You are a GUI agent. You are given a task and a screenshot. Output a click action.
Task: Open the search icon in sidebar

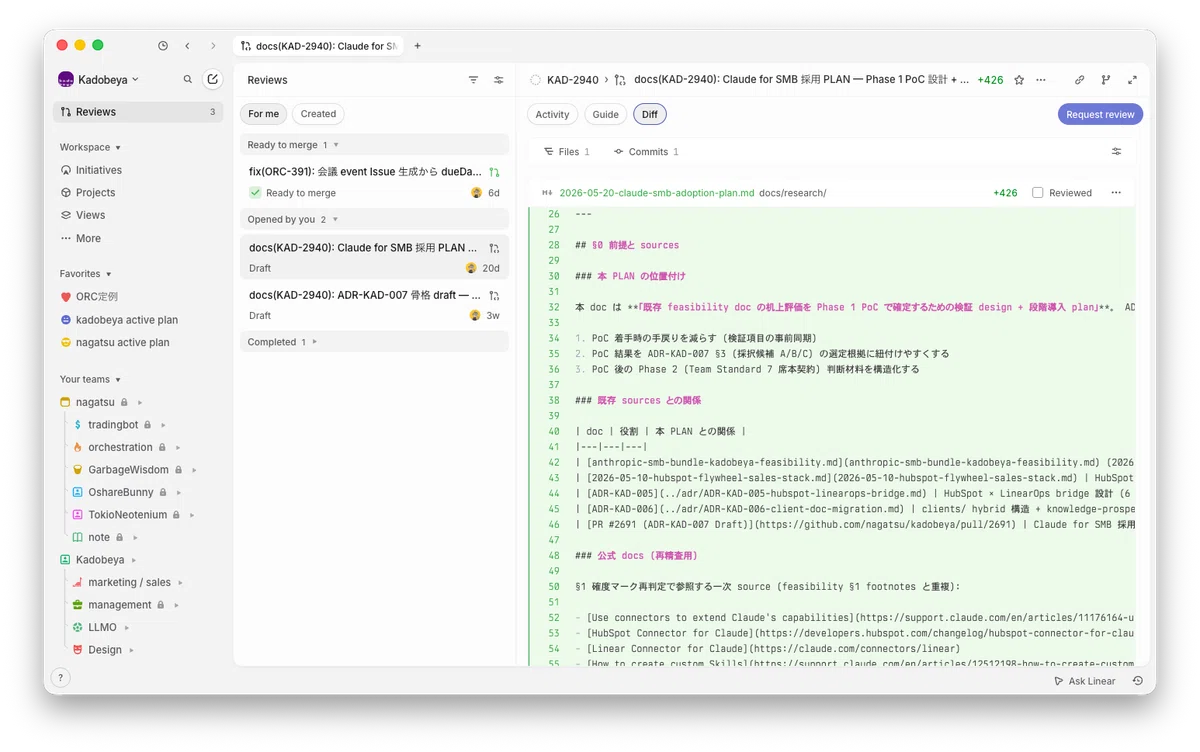(188, 80)
